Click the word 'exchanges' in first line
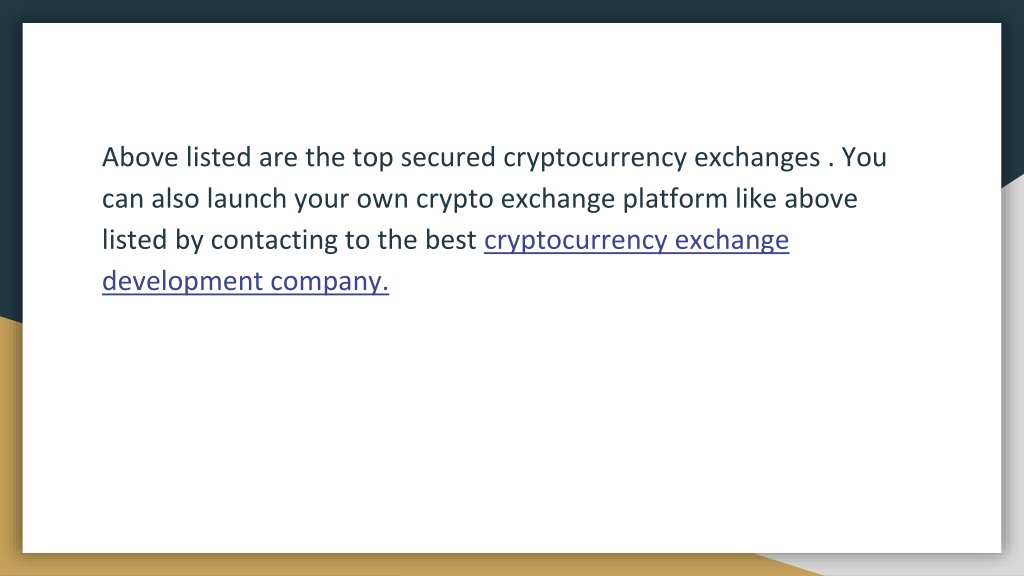Image resolution: width=1024 pixels, height=576 pixels. click(757, 159)
